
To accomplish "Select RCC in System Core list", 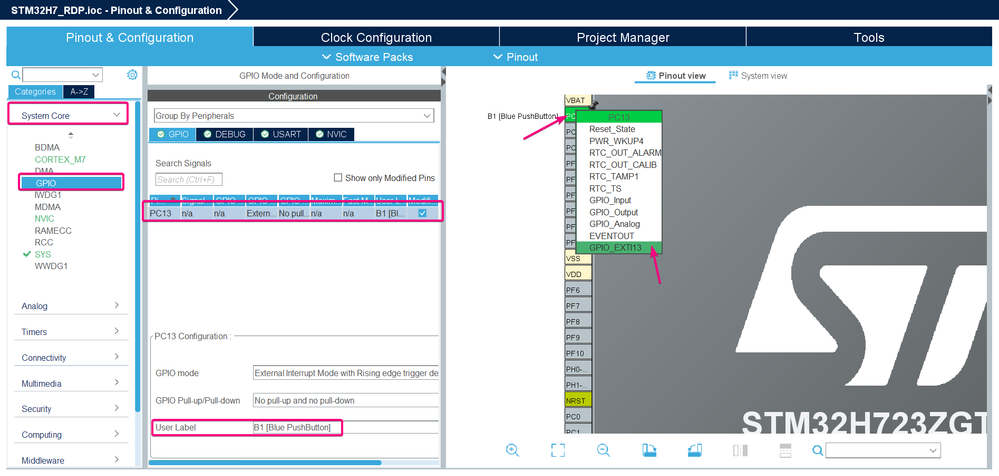I will click(x=44, y=242).
